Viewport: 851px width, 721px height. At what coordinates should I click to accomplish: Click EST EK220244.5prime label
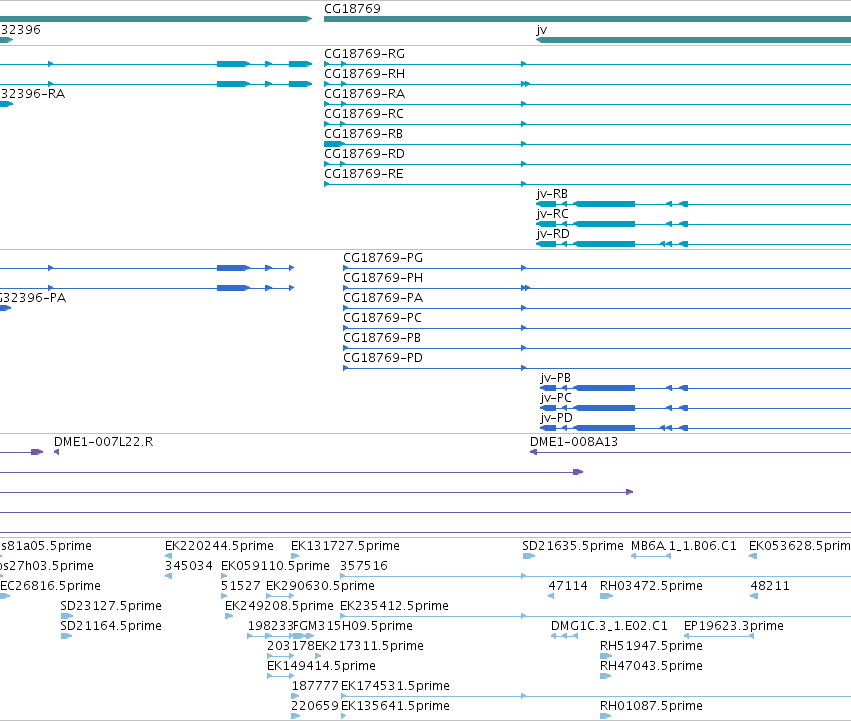(219, 546)
